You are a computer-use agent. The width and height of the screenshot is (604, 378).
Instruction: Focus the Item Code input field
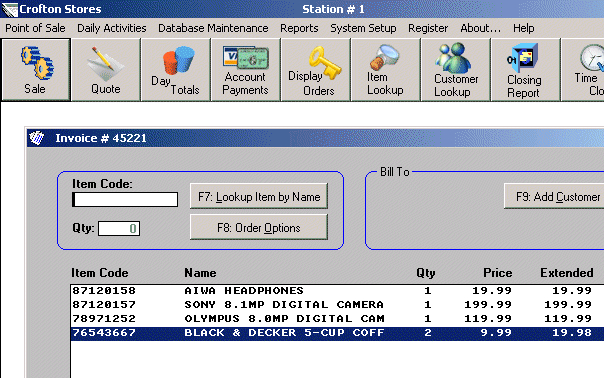click(125, 200)
